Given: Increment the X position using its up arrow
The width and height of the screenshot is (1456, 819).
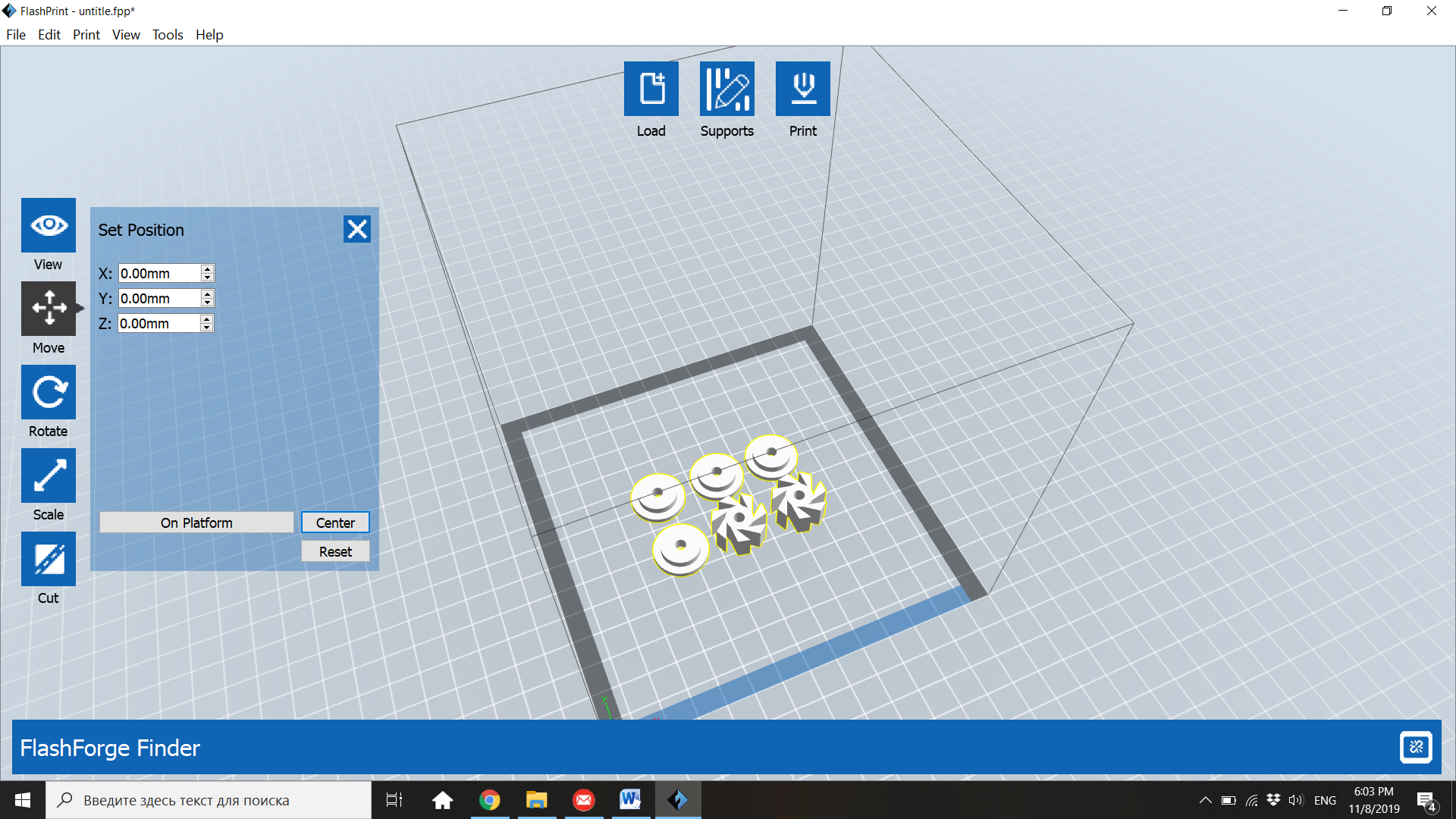Looking at the screenshot, I should click(x=206, y=268).
